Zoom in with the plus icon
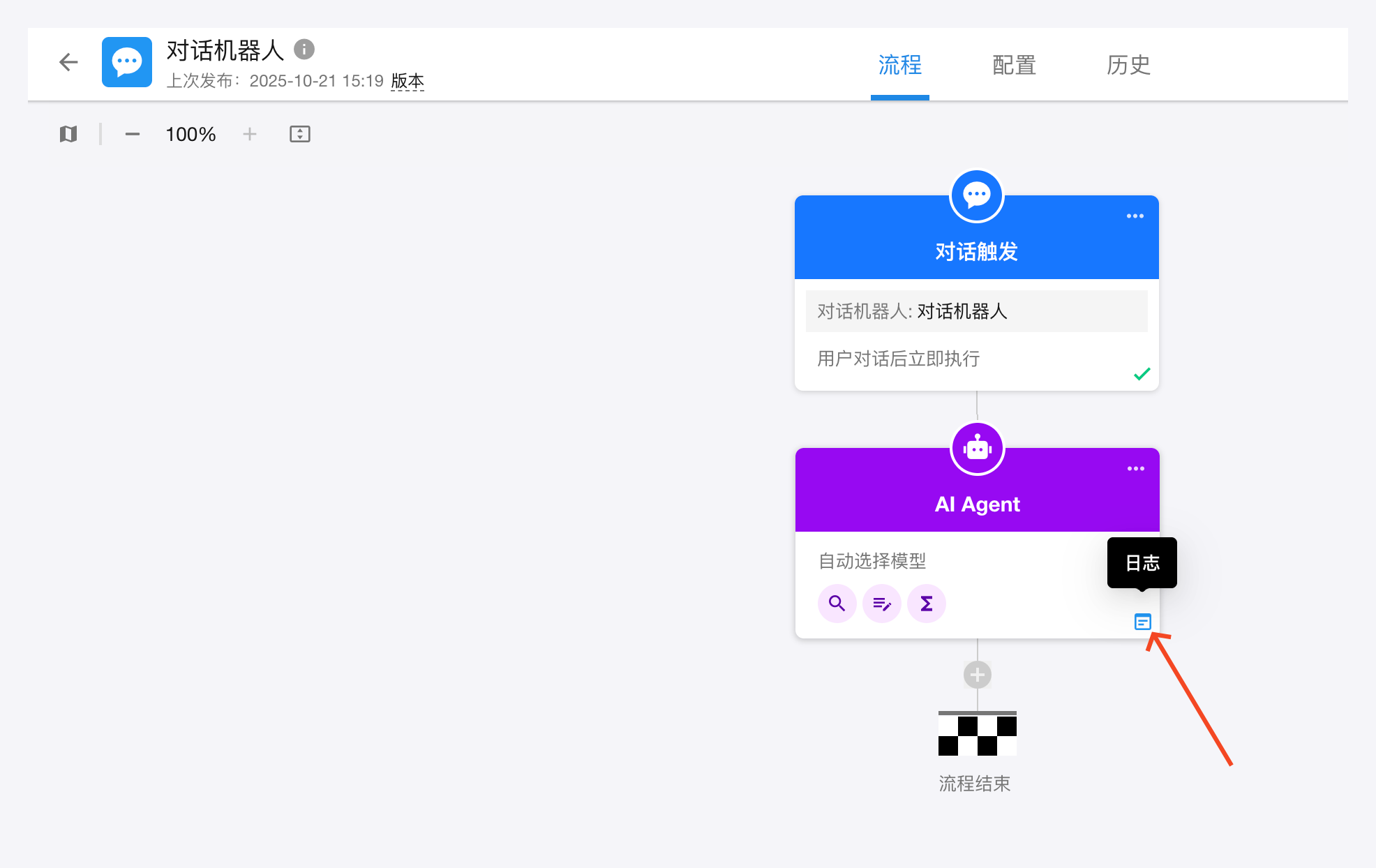The width and height of the screenshot is (1376, 868). [250, 134]
